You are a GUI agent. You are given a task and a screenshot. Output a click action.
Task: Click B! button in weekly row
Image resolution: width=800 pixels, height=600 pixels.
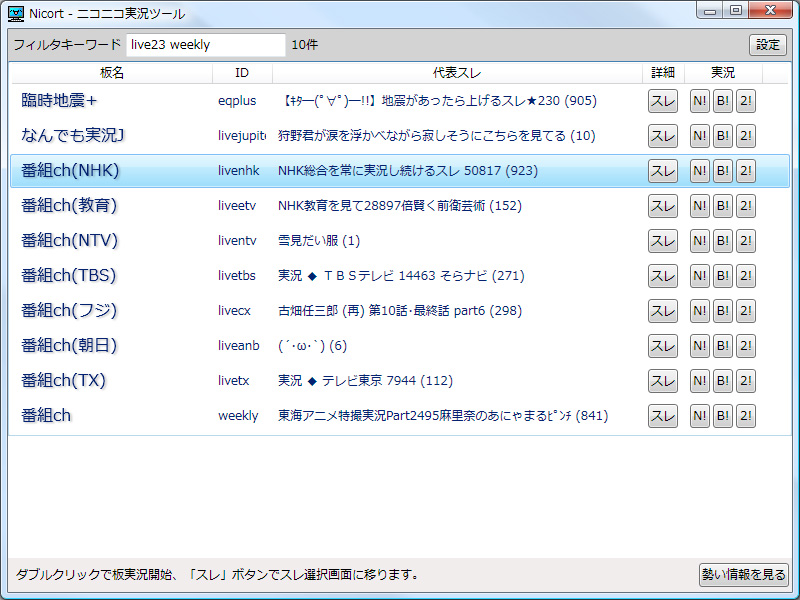pyautogui.click(x=723, y=416)
